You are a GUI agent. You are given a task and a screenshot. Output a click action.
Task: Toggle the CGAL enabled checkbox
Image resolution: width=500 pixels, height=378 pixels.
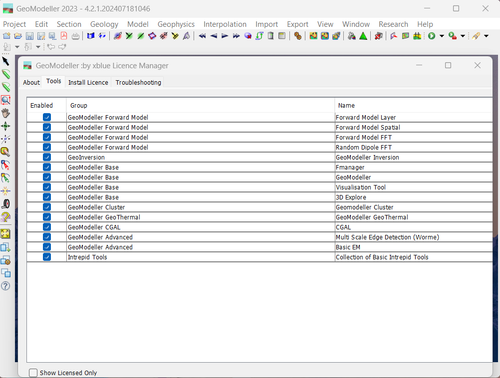47,227
